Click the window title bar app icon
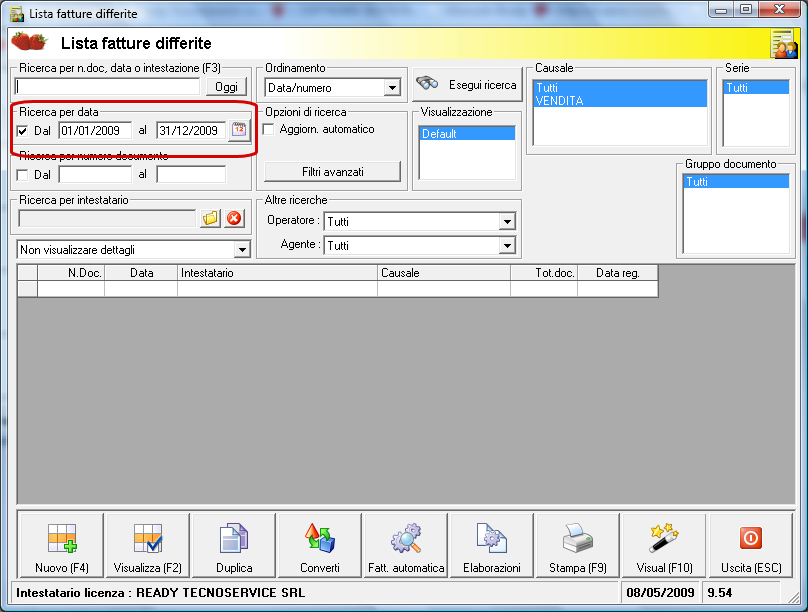808x612 pixels. coord(17,13)
